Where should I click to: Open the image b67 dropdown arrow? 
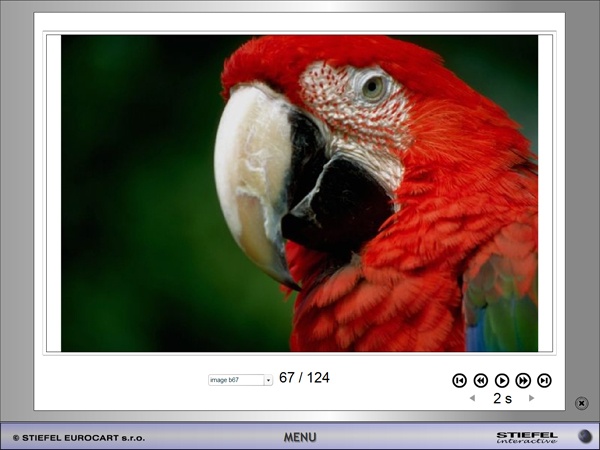(x=268, y=380)
